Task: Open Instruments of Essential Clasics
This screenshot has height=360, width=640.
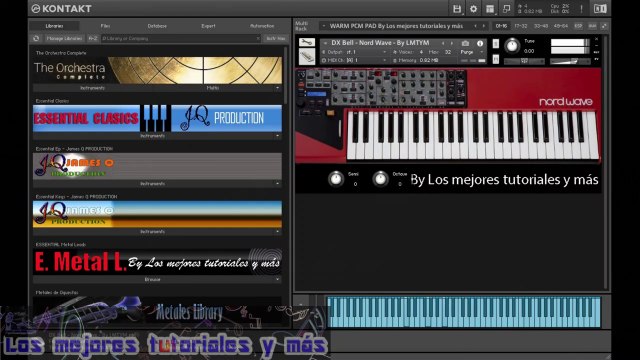Action: click(x=153, y=136)
